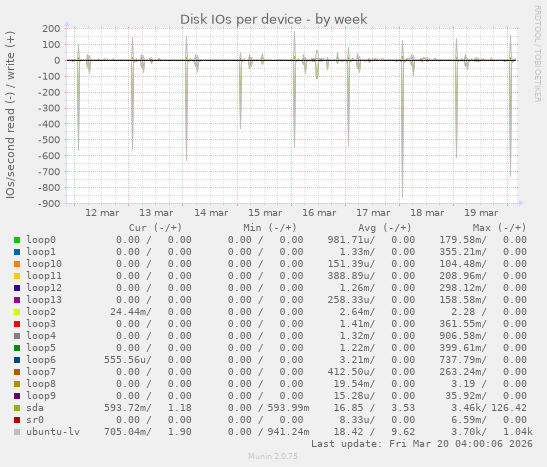Click the ubuntu-lv max value '3.70k/'
Screen dimensions: 547x467
[x=469, y=432]
